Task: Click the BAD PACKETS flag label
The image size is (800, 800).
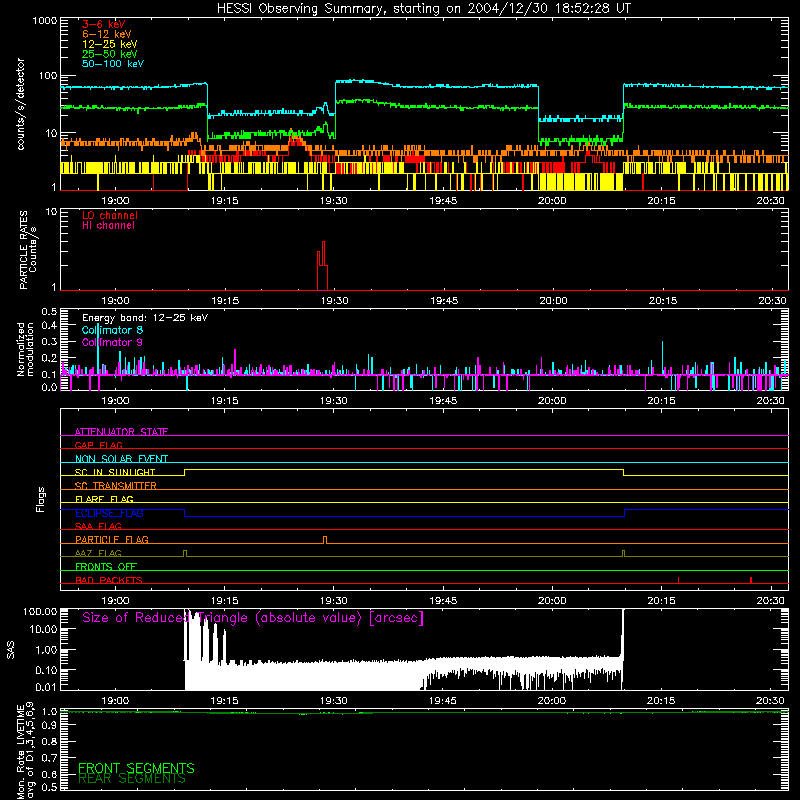Action: click(x=109, y=580)
